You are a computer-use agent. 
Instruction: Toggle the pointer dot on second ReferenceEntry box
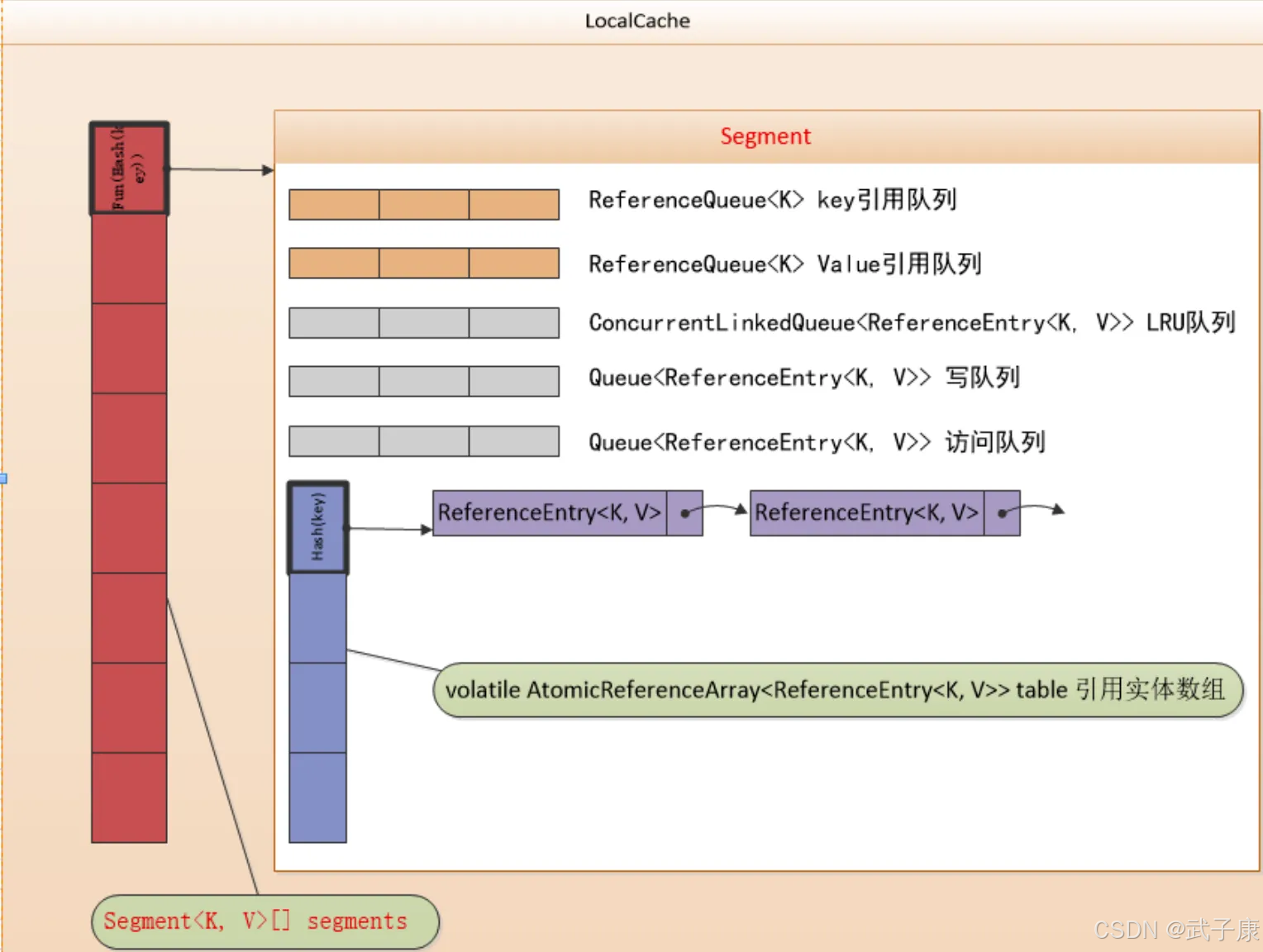click(x=1003, y=512)
